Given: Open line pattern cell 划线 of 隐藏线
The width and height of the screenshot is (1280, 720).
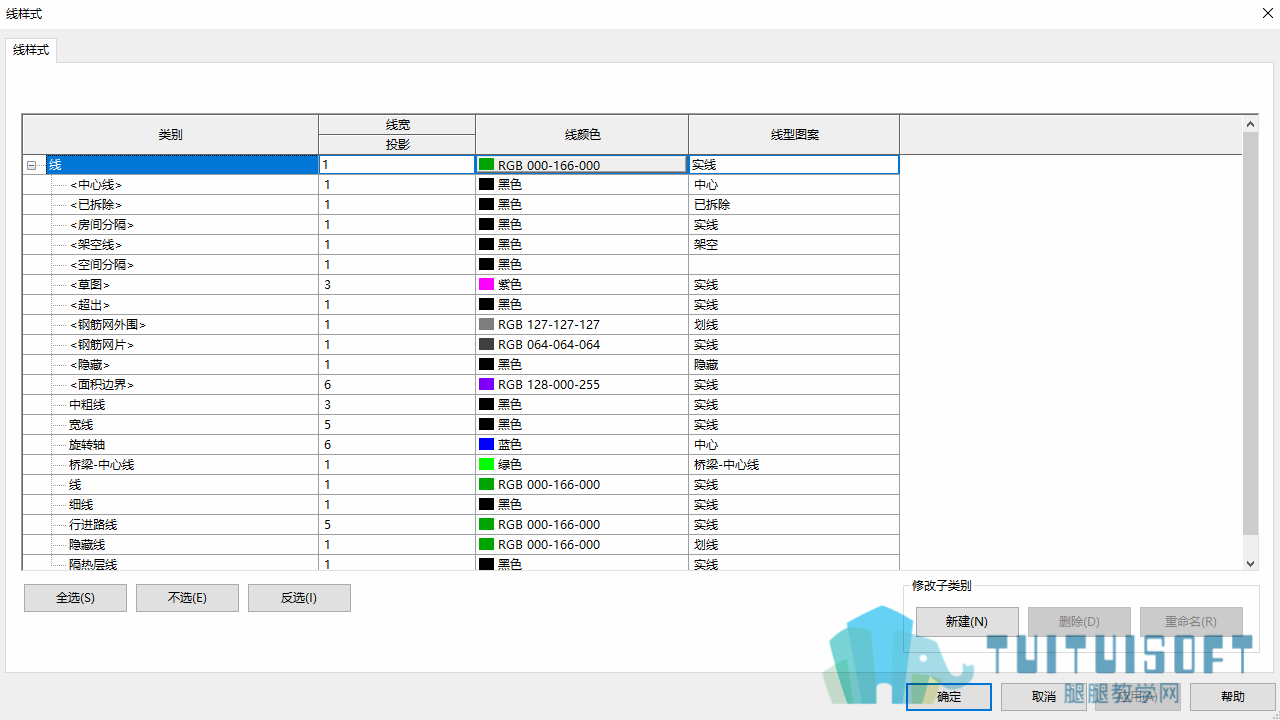Looking at the screenshot, I should [794, 545].
